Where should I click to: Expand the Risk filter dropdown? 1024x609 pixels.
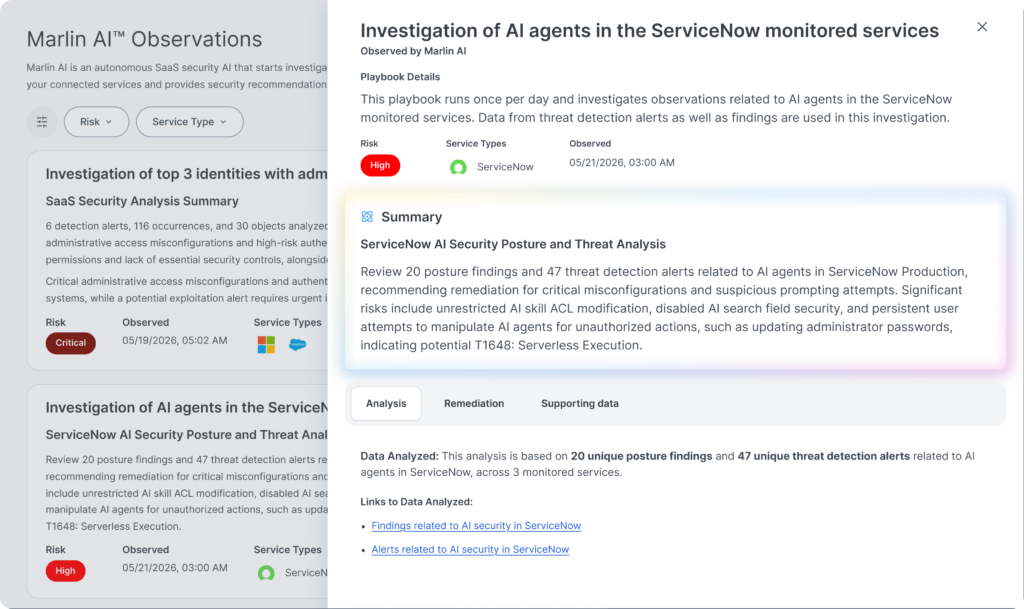[x=96, y=121]
